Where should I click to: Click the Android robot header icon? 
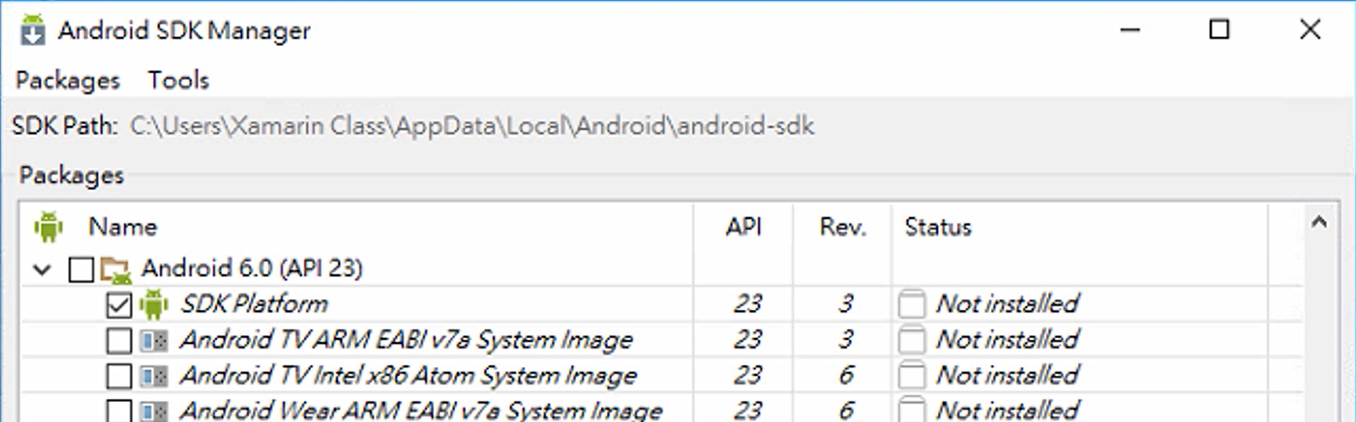coord(48,227)
